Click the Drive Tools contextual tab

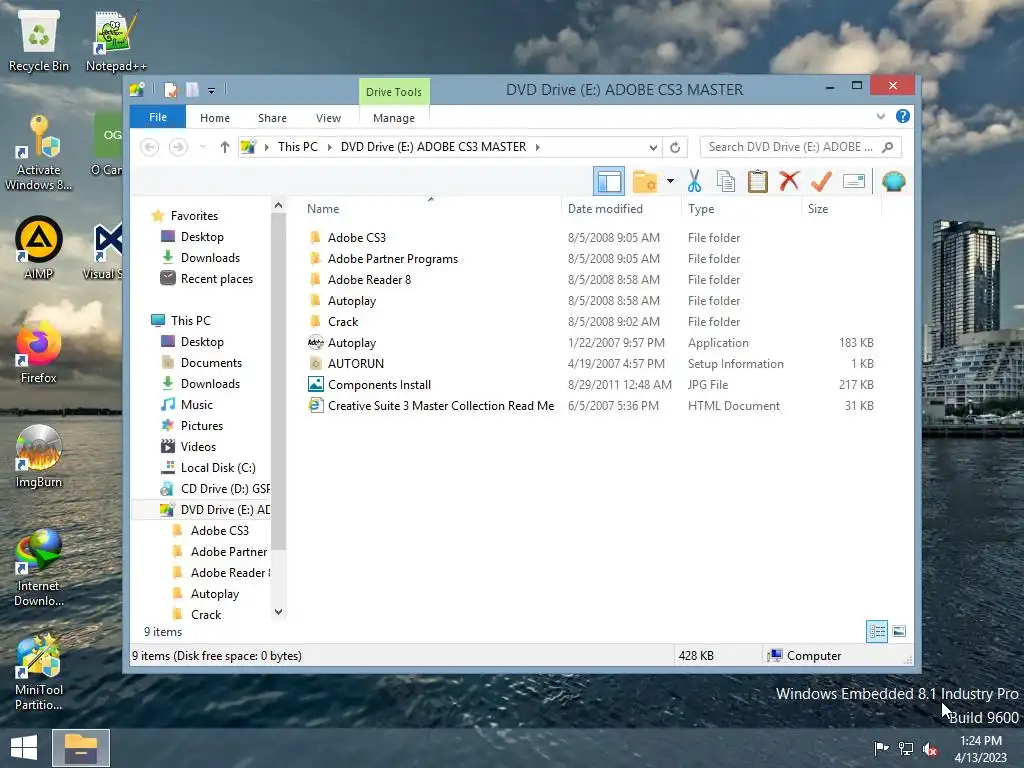(x=394, y=92)
